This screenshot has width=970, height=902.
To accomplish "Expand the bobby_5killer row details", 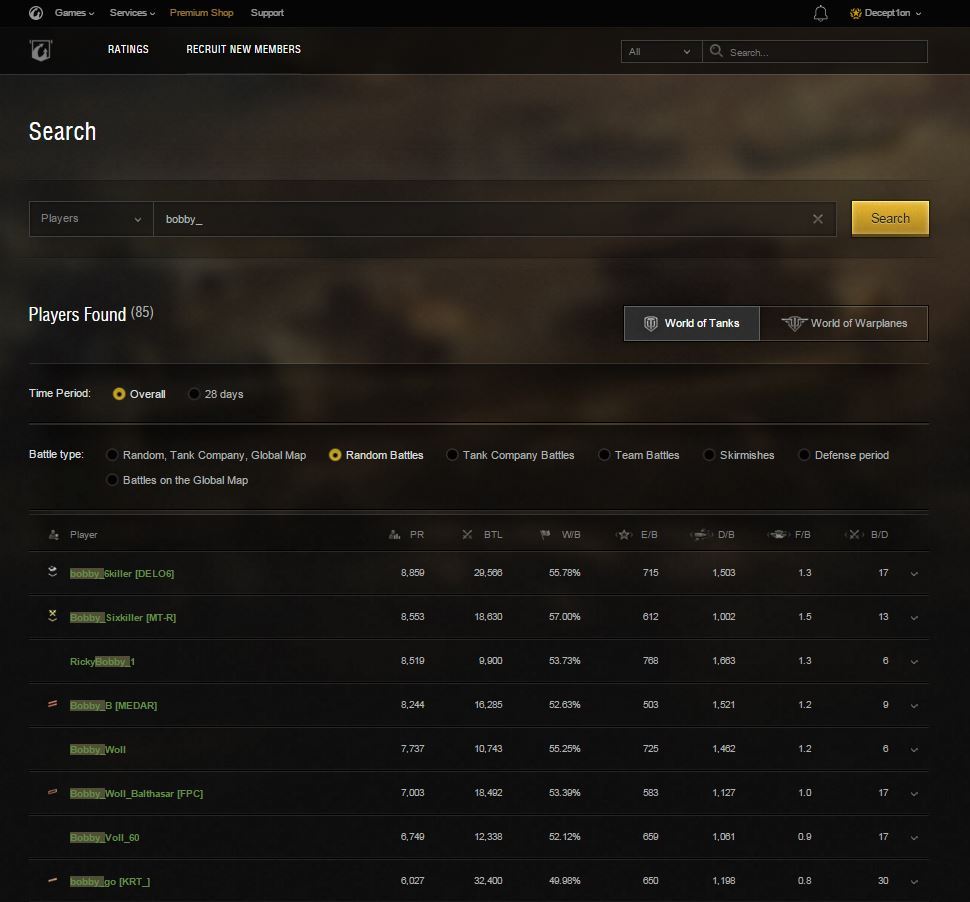I will [x=914, y=574].
